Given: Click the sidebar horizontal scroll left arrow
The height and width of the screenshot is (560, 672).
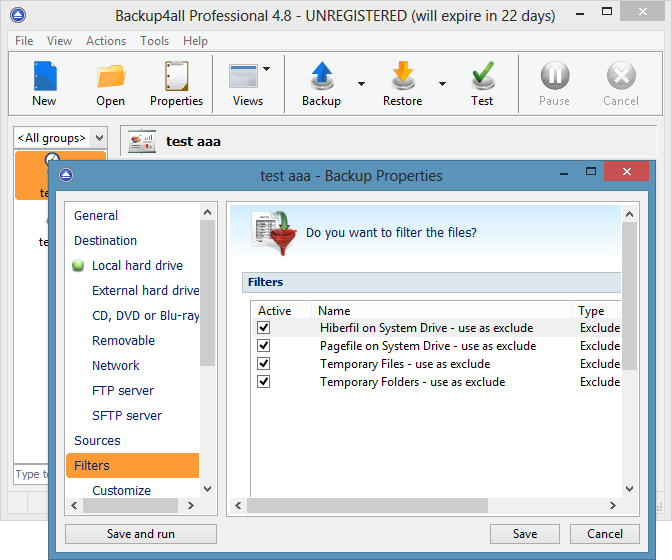Looking at the screenshot, I should (x=75, y=506).
